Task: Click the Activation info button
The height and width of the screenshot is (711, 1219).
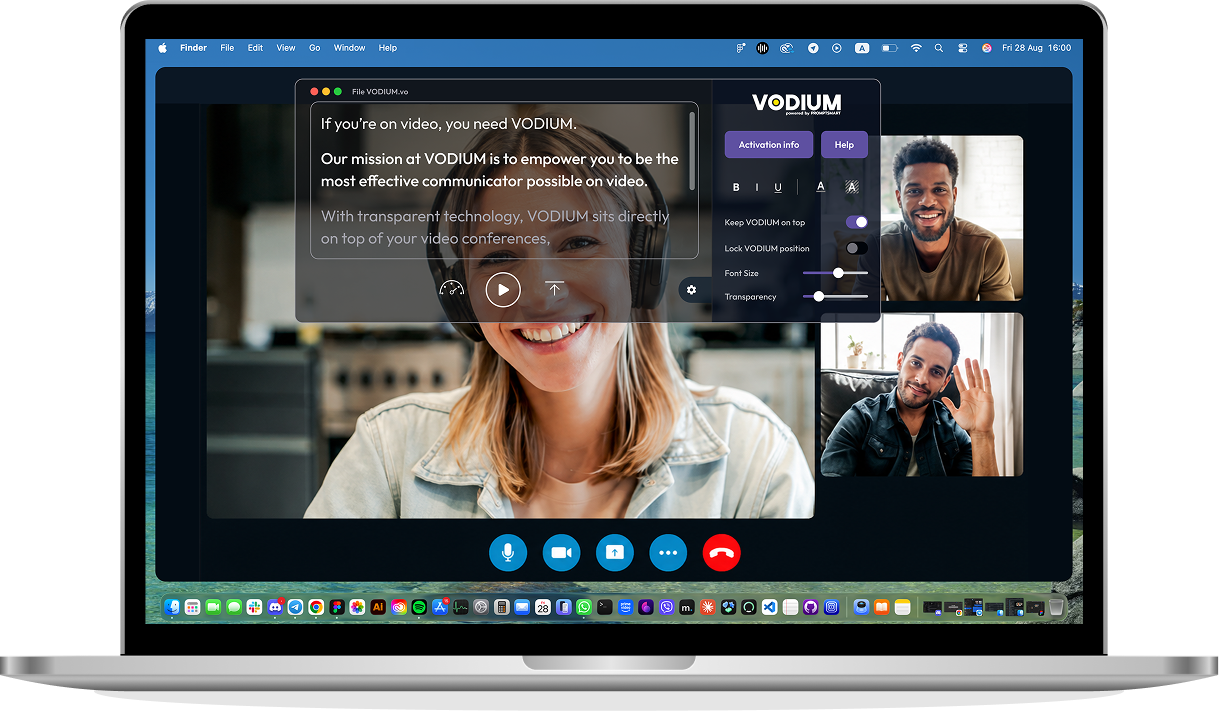Action: click(769, 145)
